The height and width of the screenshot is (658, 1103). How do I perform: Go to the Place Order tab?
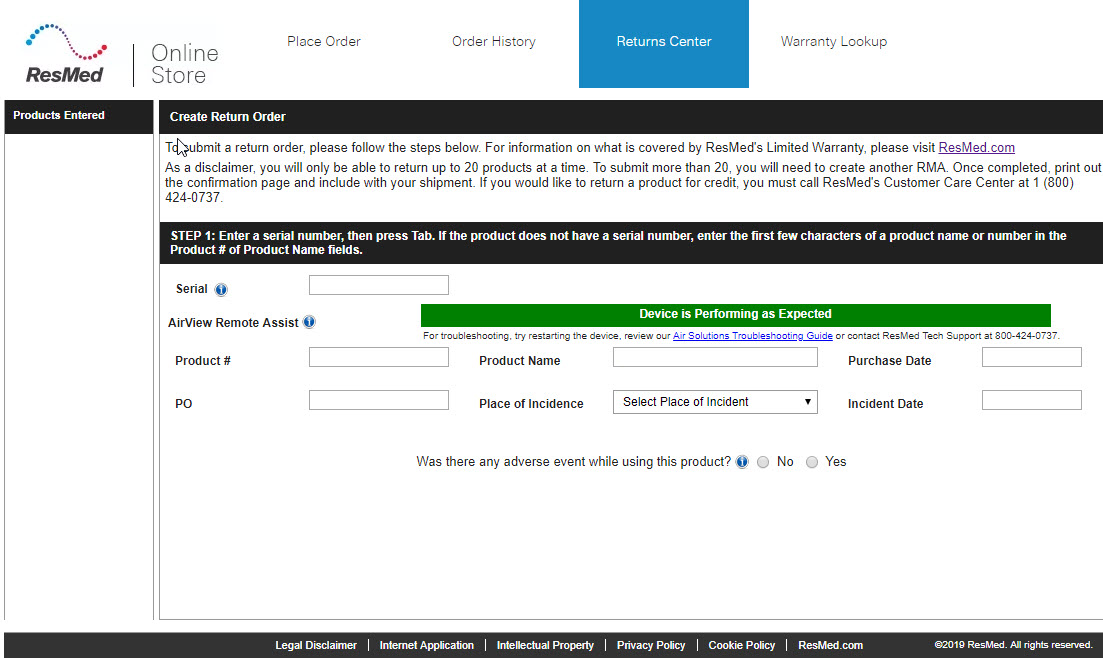pyautogui.click(x=323, y=42)
